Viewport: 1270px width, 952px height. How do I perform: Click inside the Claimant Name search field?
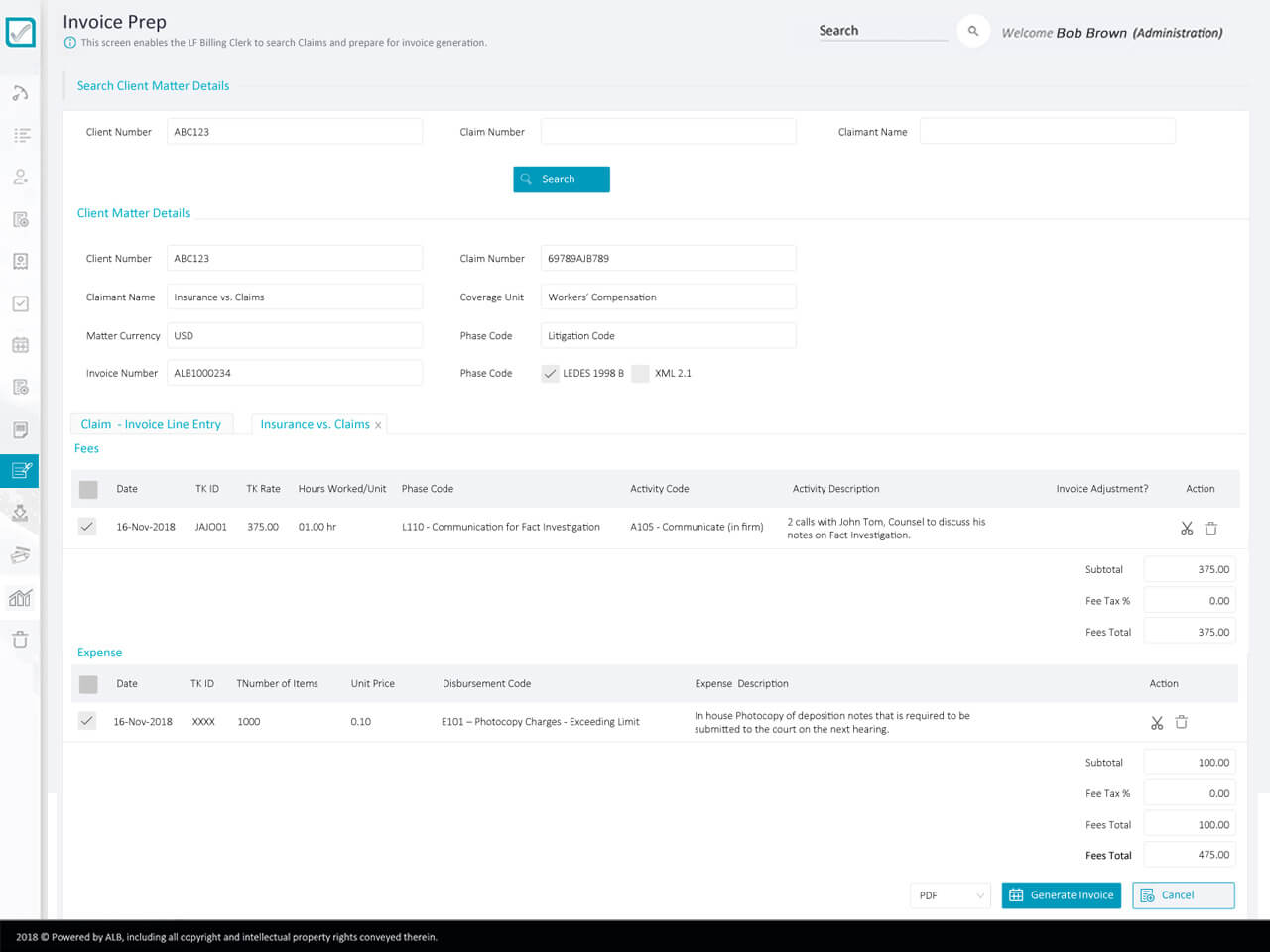coord(1047,130)
